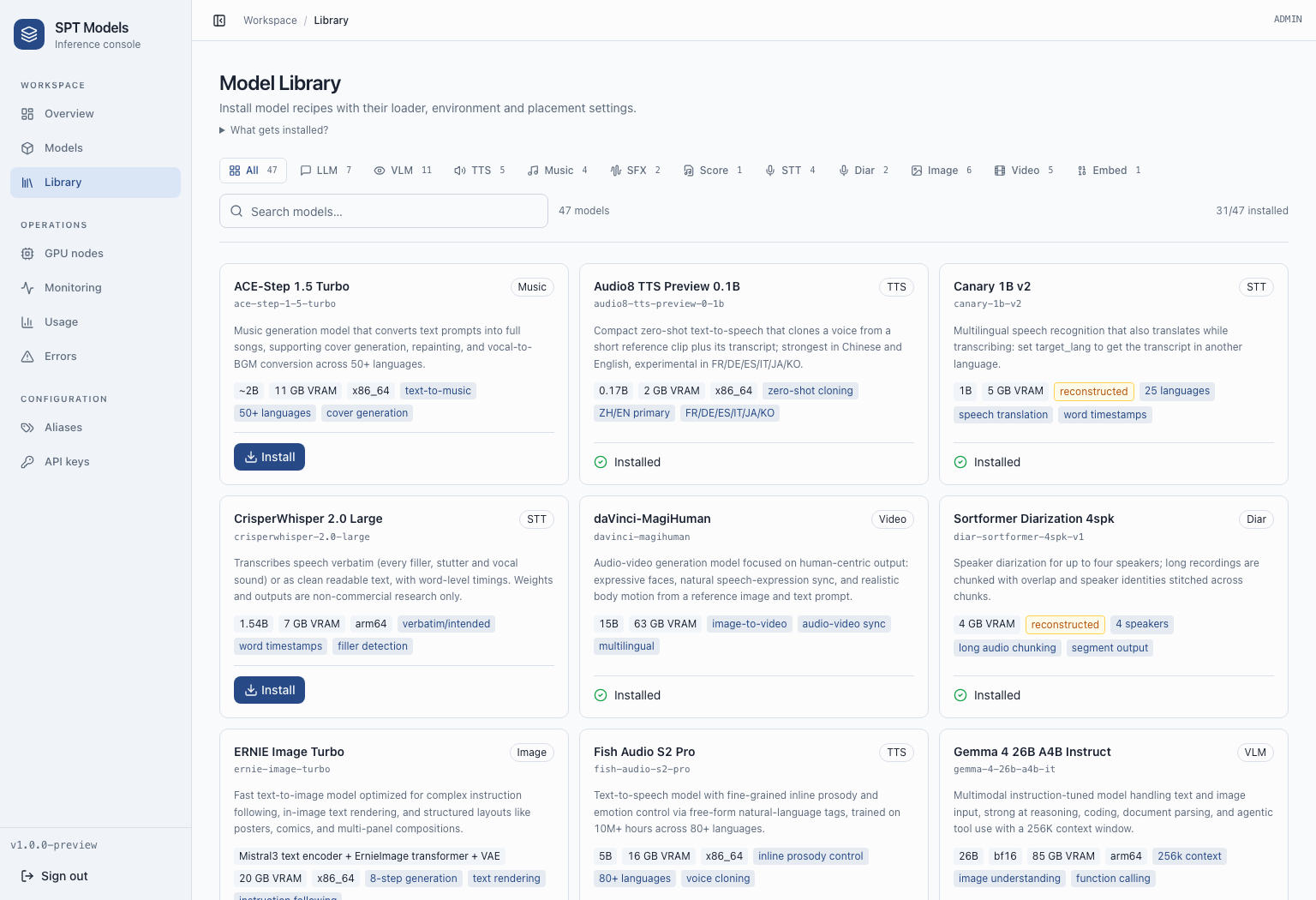Click the '4 speakers' tag
1316x900 pixels.
tap(1142, 624)
